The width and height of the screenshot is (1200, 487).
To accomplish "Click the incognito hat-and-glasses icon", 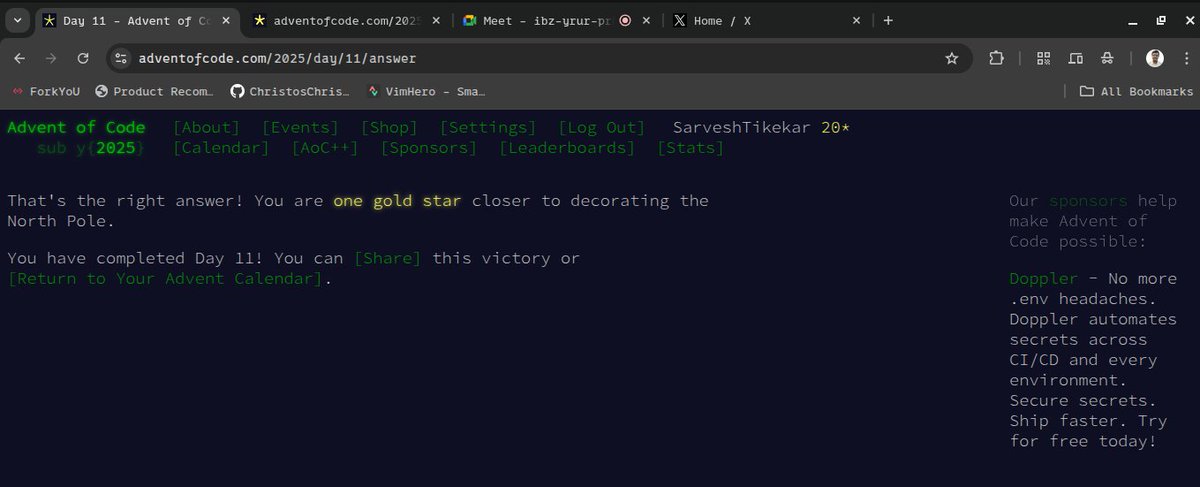I will pos(1106,59).
